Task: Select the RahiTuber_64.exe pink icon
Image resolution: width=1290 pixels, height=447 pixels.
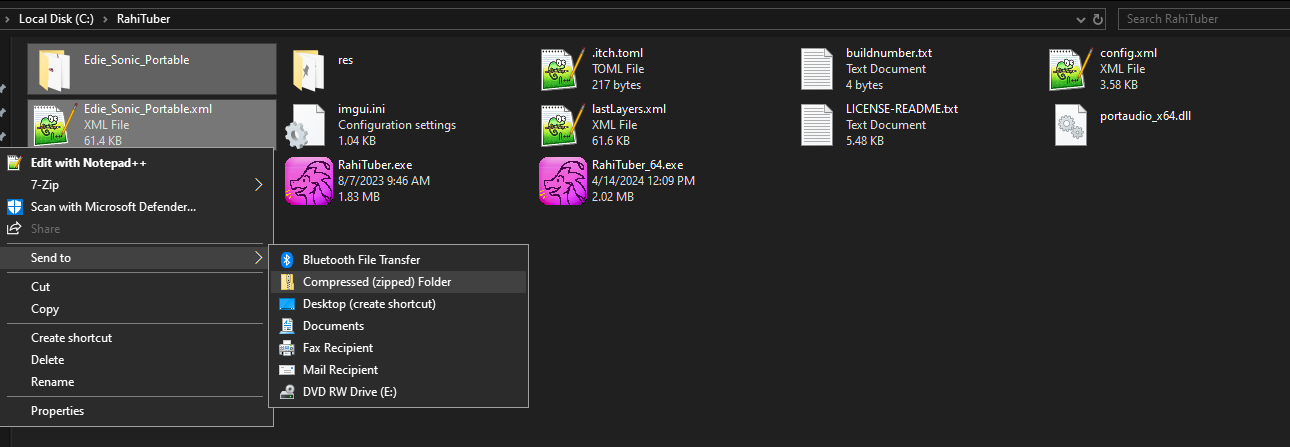Action: [562, 181]
